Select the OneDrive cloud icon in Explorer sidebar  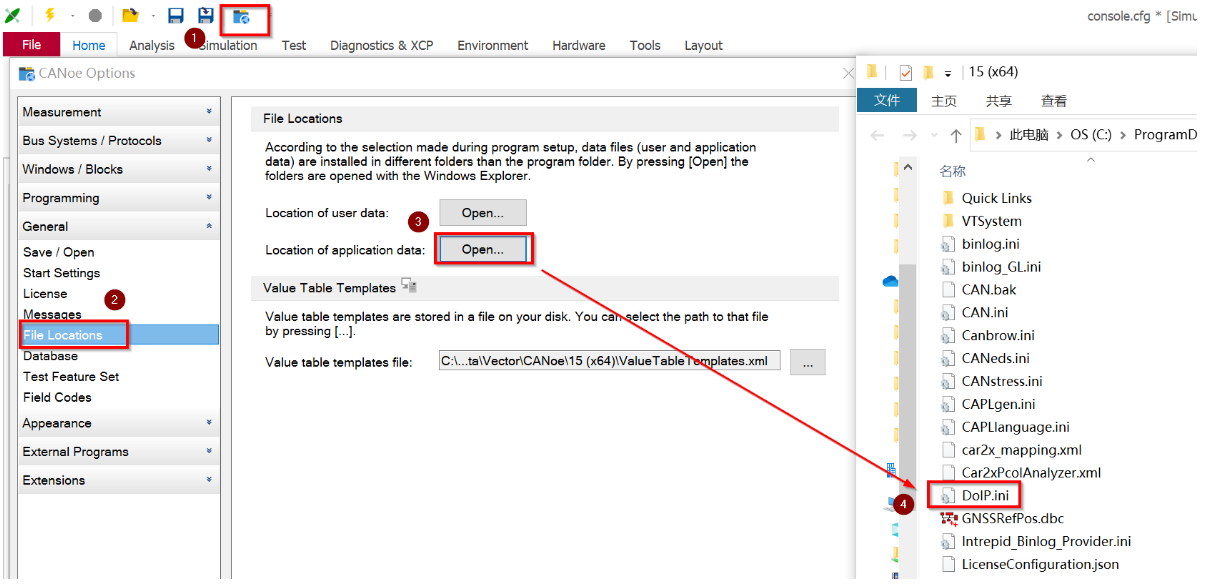click(x=890, y=282)
